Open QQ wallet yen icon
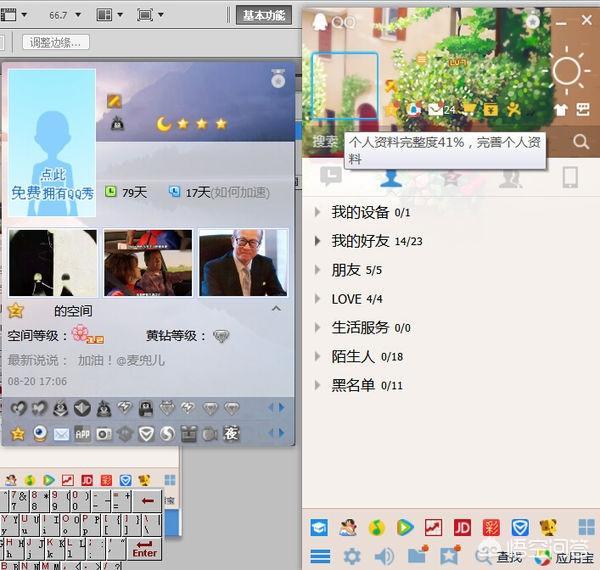The width and height of the screenshot is (600, 570). point(491,110)
